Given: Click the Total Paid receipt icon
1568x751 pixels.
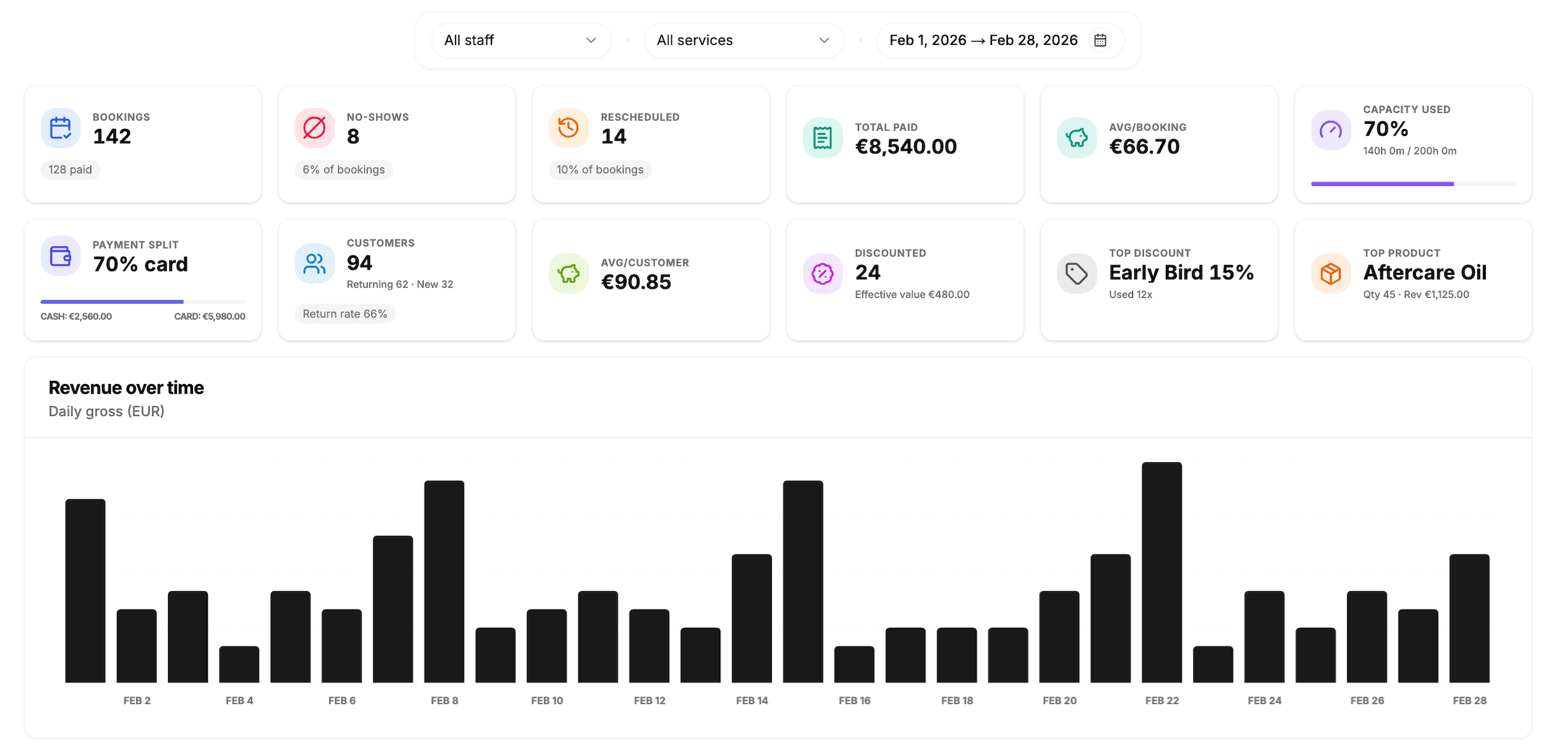Looking at the screenshot, I should [x=823, y=137].
